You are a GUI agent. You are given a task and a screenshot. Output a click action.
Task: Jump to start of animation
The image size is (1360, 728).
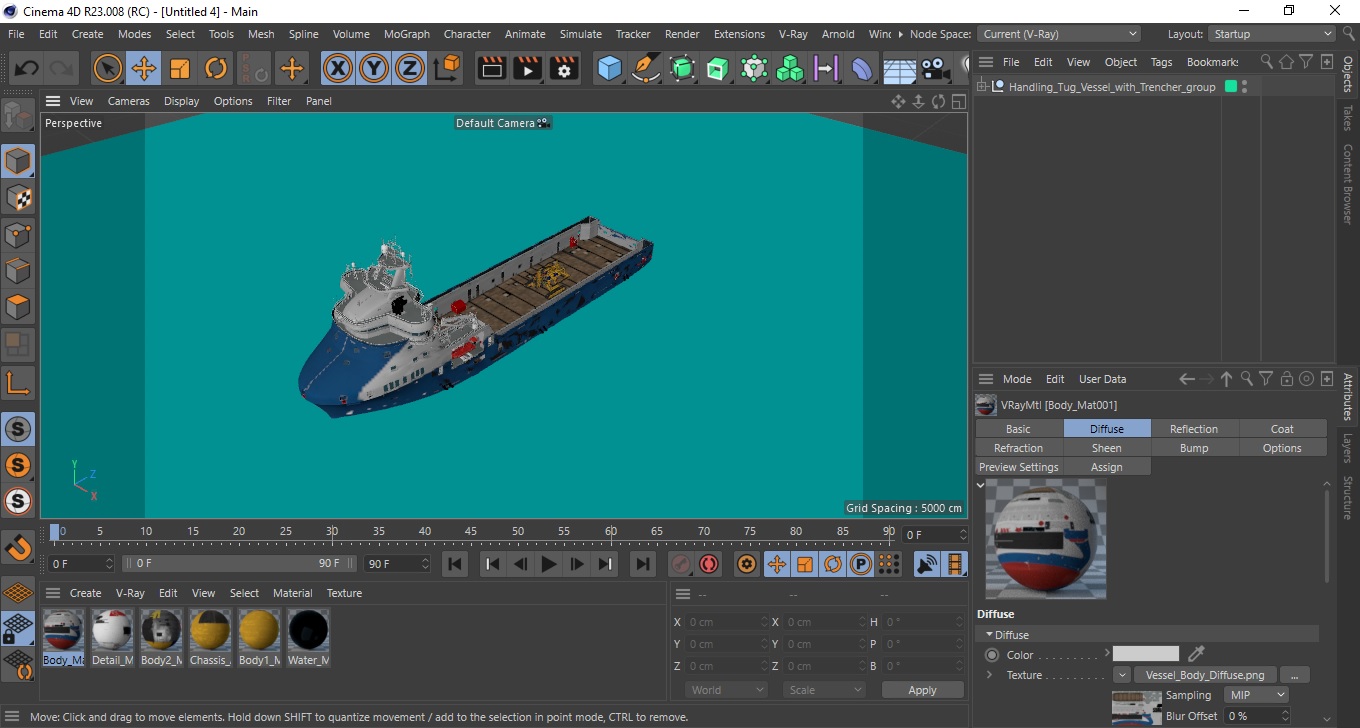[455, 564]
